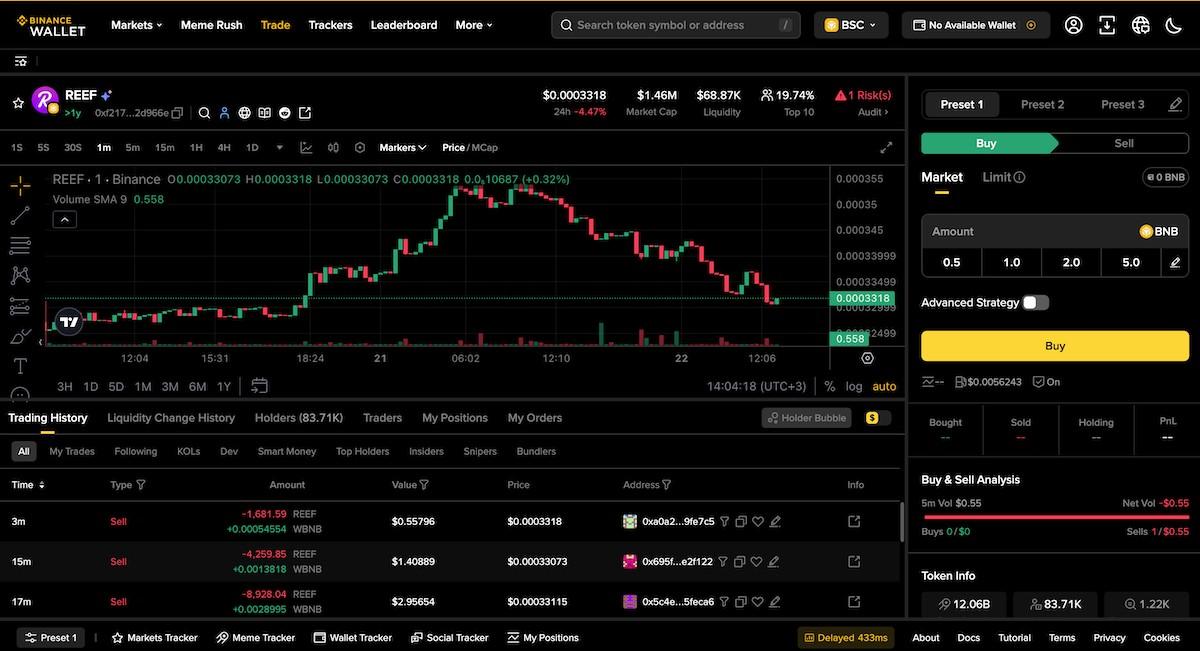The image size is (1200, 651).
Task: Open the token website globe icon
Action: [x=244, y=112]
